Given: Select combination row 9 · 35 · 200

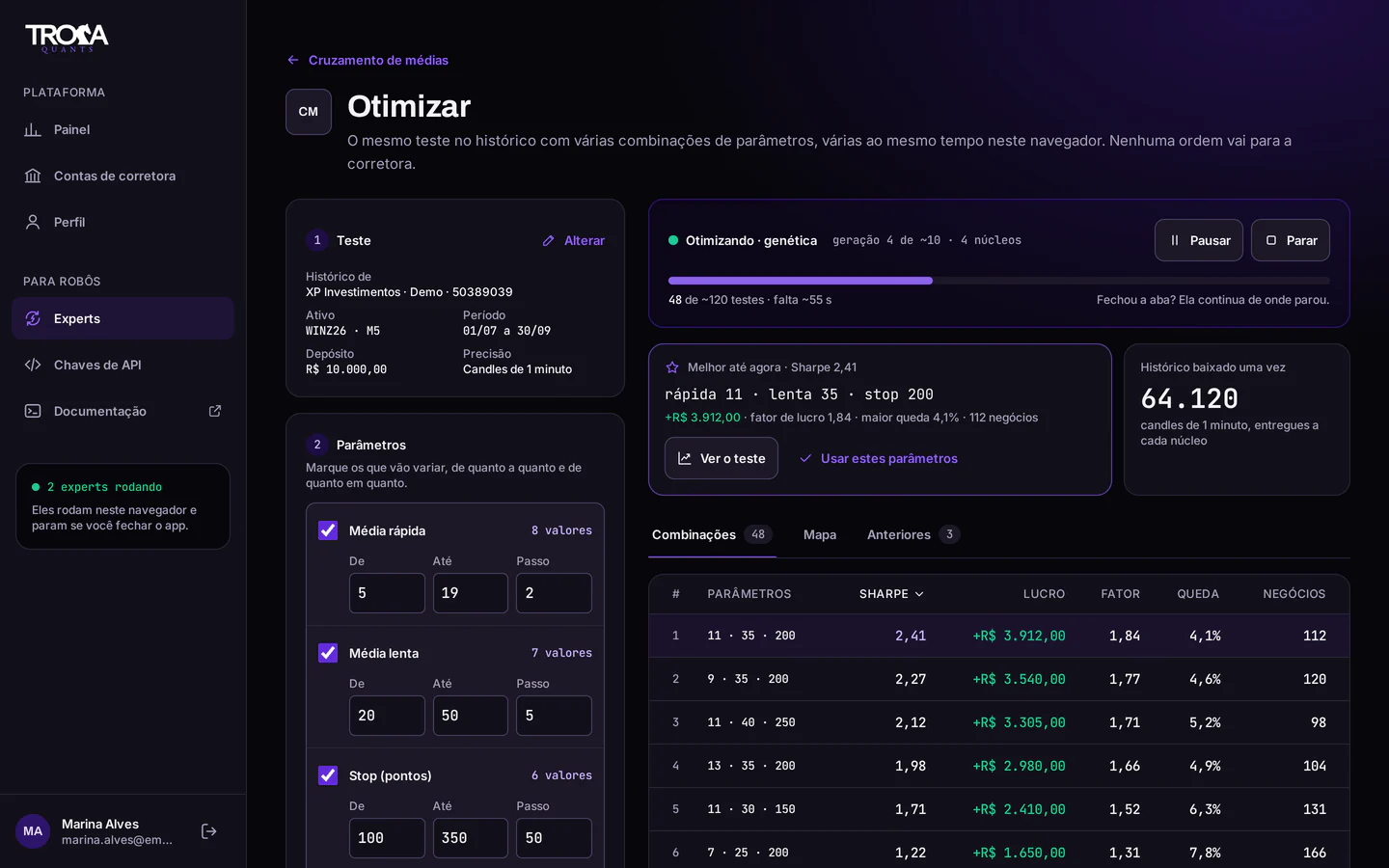Looking at the screenshot, I should click(x=998, y=679).
